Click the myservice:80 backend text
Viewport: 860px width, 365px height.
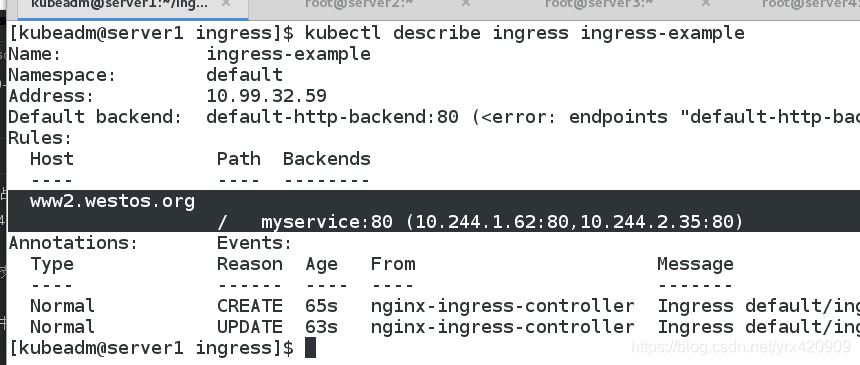pyautogui.click(x=326, y=222)
